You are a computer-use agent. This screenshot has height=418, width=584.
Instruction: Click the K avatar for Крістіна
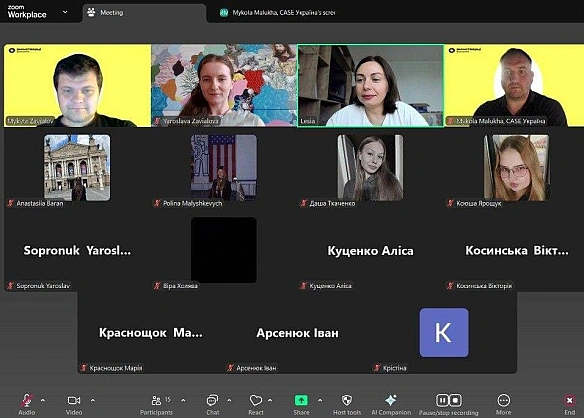pyautogui.click(x=444, y=332)
